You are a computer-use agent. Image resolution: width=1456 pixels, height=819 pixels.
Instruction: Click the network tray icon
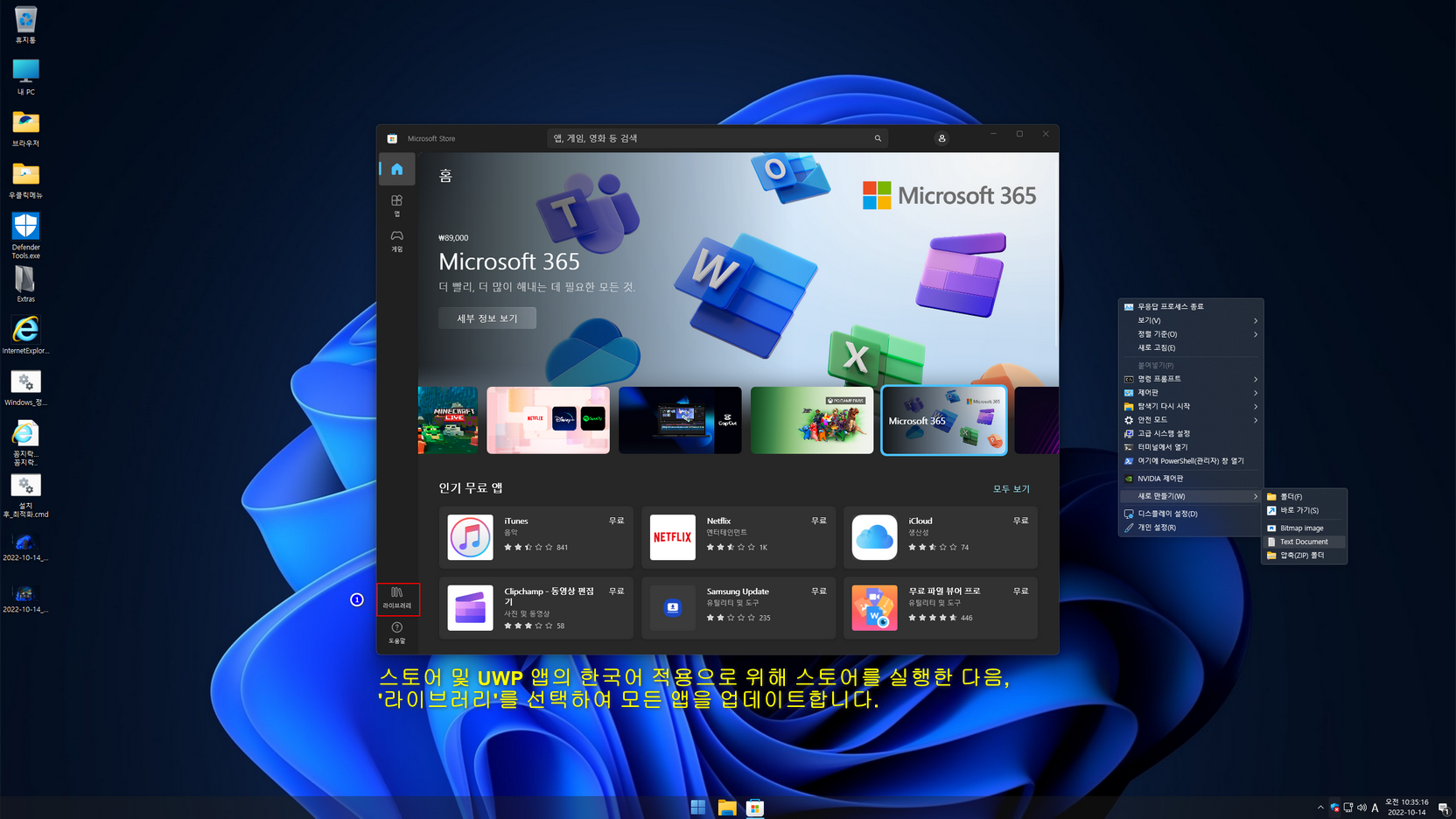[x=1348, y=808]
